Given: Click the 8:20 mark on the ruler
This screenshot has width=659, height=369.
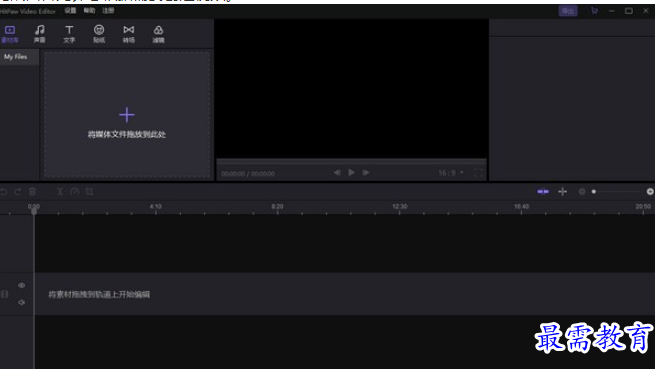Looking at the screenshot, I should coord(277,206).
